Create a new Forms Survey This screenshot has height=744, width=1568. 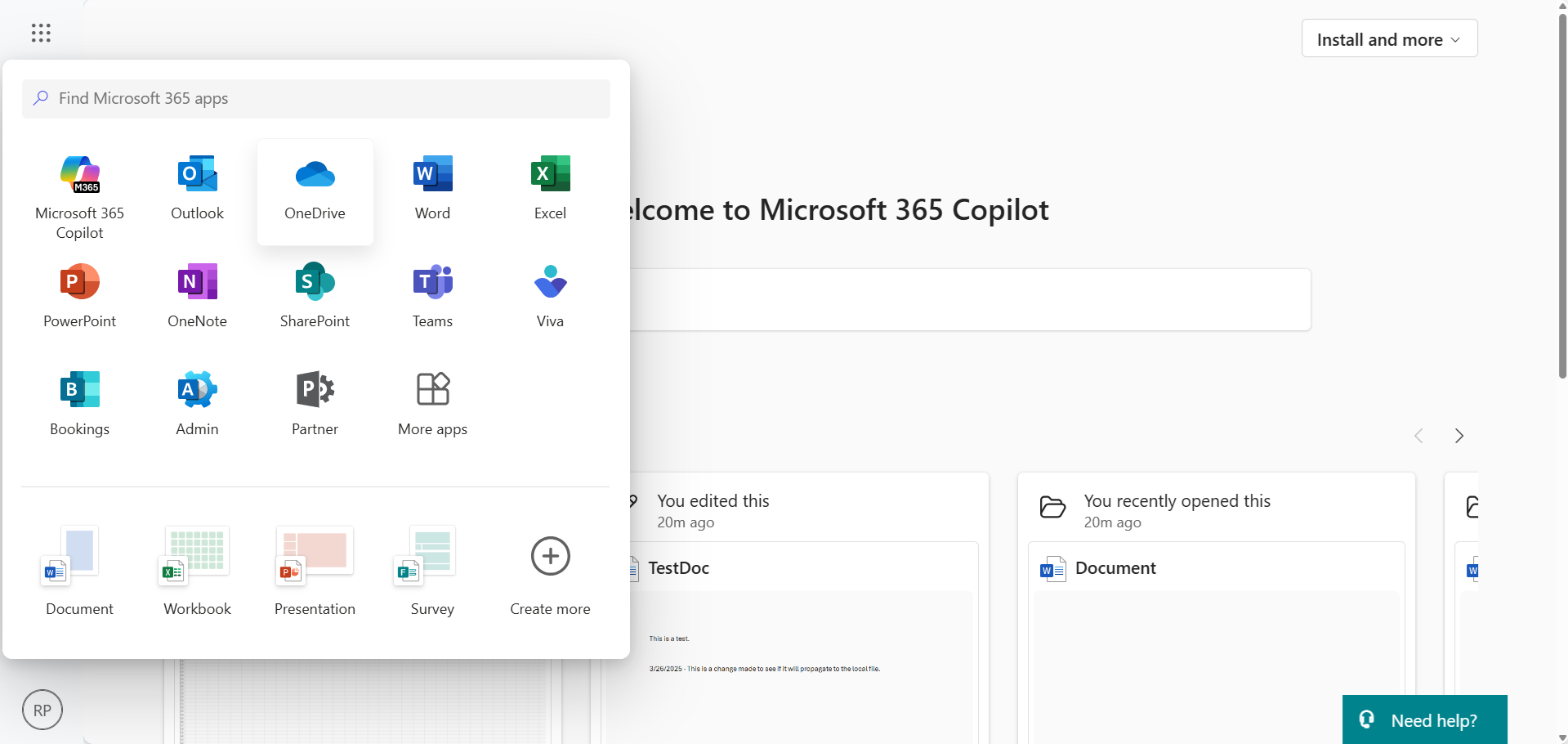432,571
